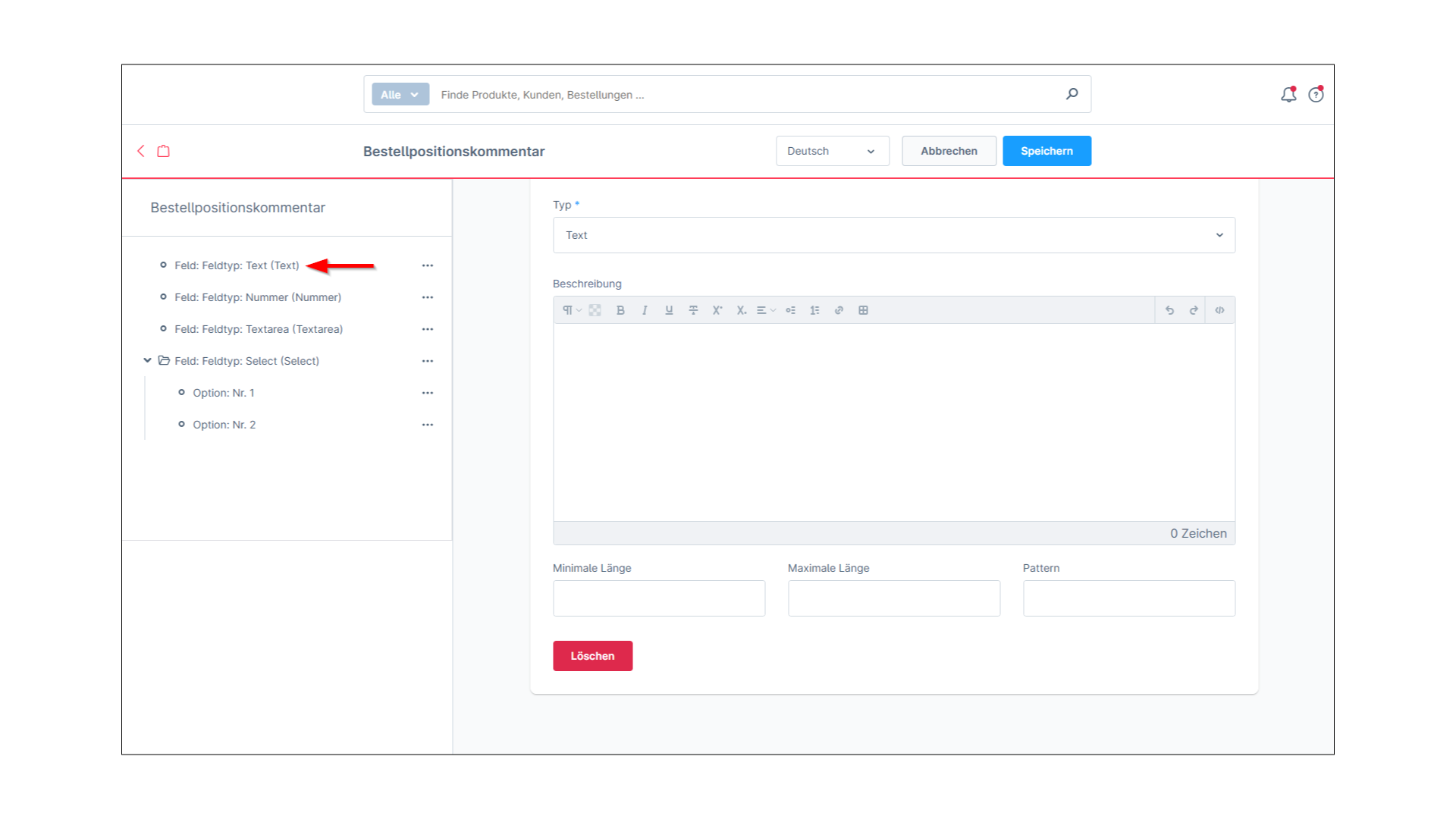
Task: Open the options menu for Feldtyp: Textarea
Action: 428,329
